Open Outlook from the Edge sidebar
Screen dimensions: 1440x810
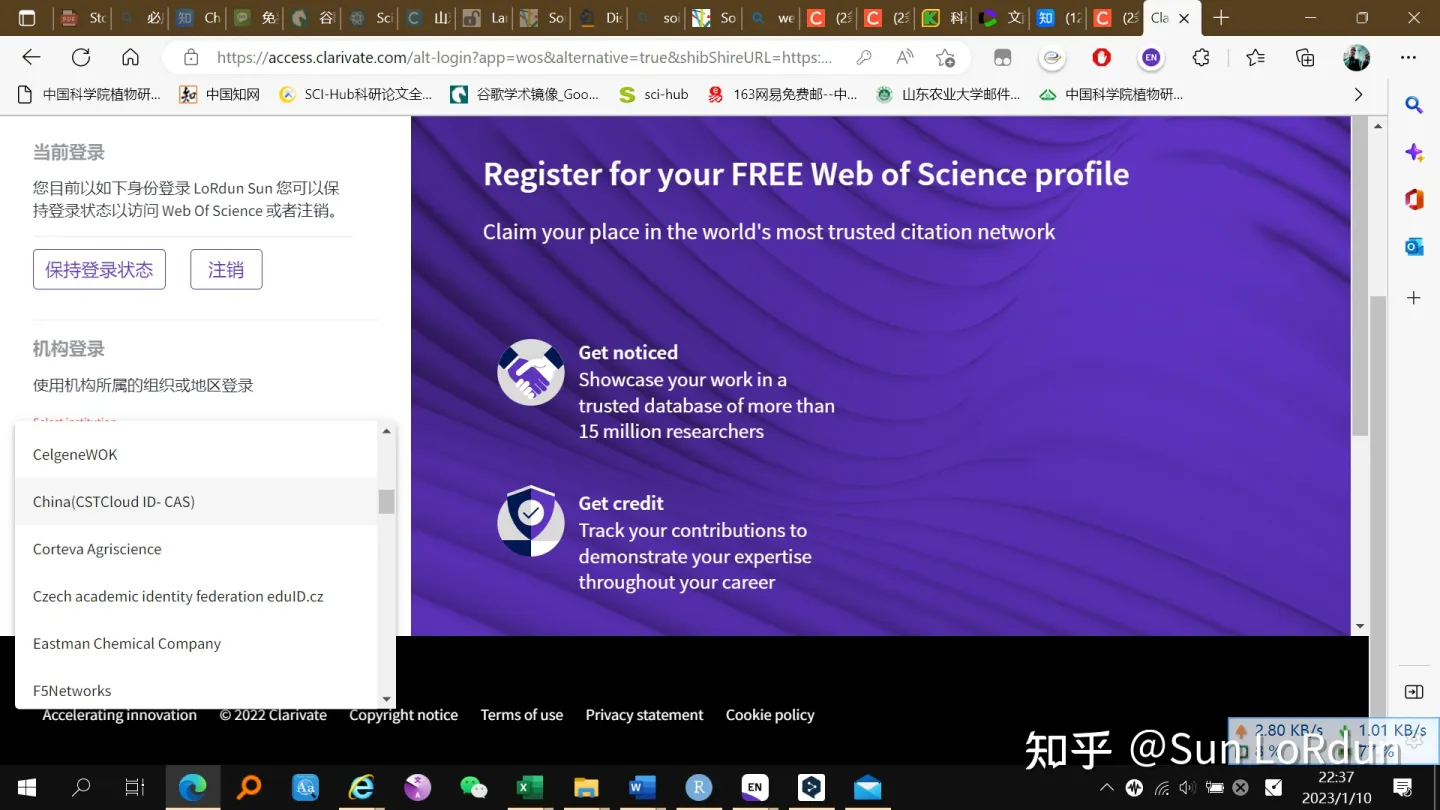tap(1414, 246)
